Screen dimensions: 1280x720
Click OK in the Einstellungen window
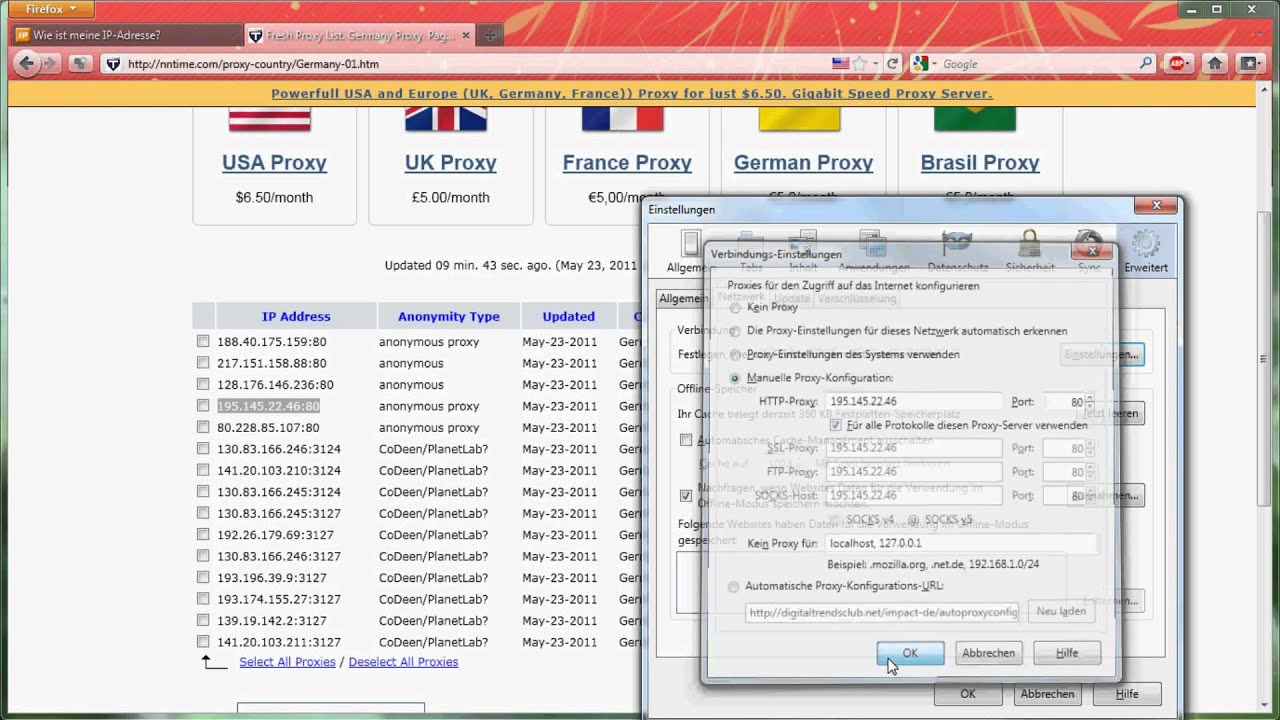click(968, 694)
